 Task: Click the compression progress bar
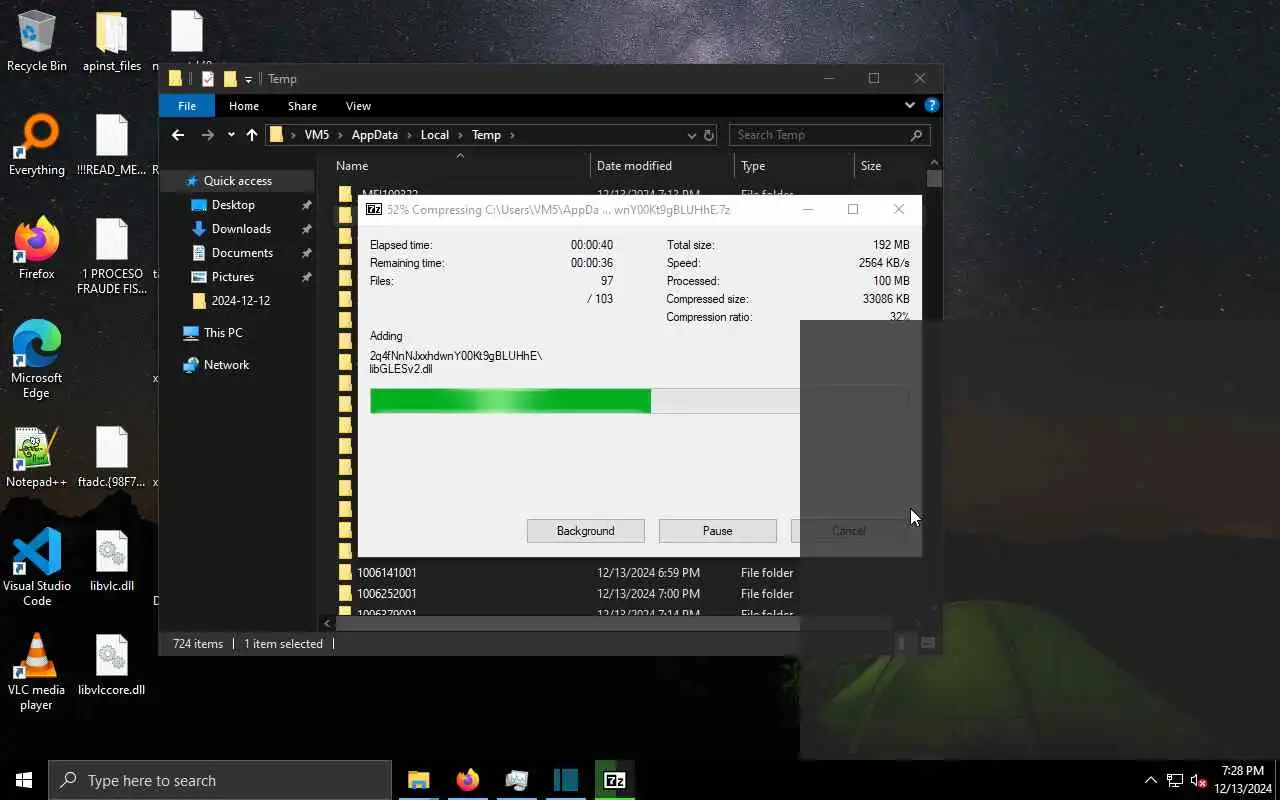[x=639, y=401]
